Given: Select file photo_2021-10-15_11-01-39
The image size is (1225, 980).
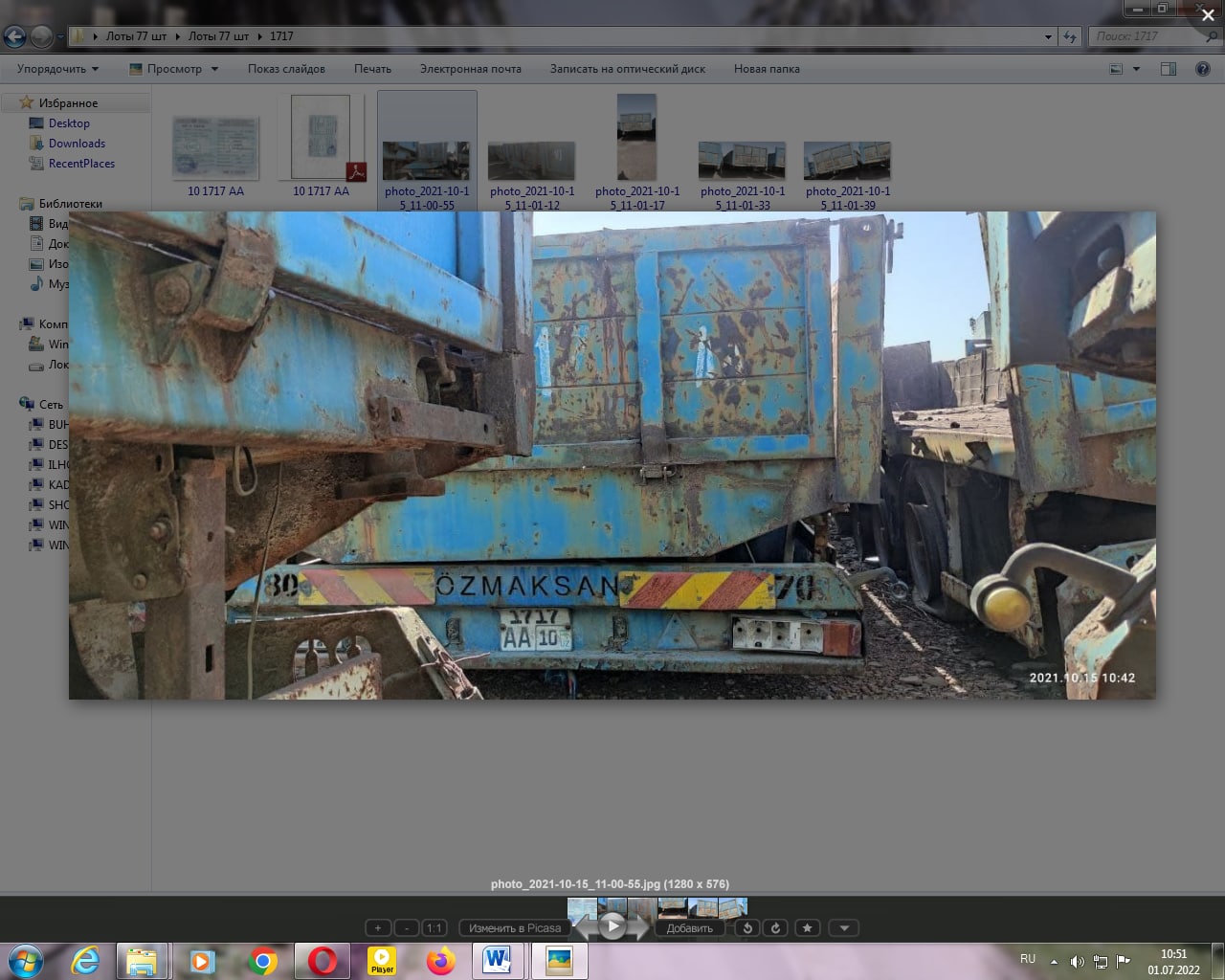Looking at the screenshot, I should (848, 163).
